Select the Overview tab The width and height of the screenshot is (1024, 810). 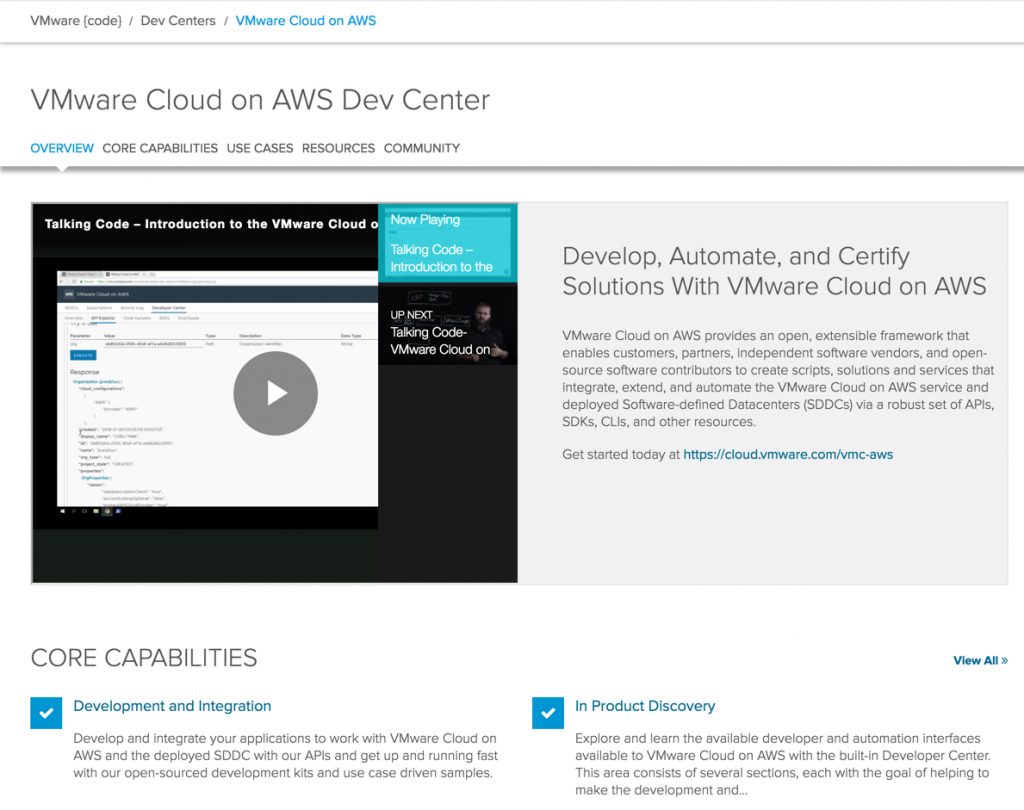62,148
